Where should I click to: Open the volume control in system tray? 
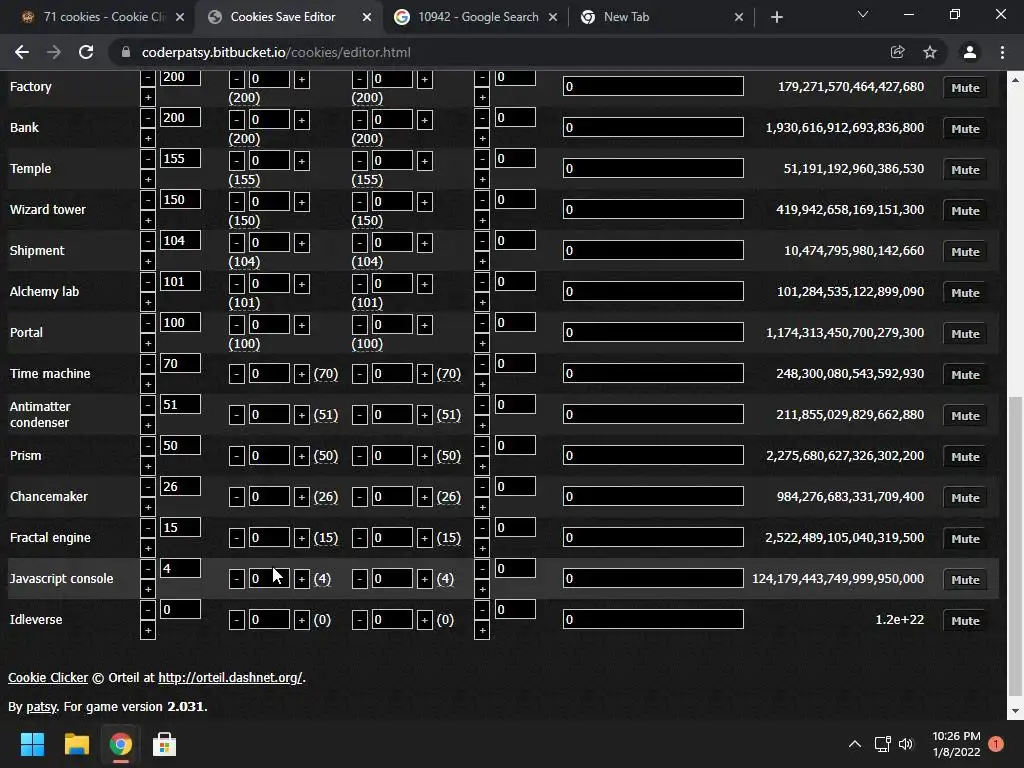coord(906,744)
